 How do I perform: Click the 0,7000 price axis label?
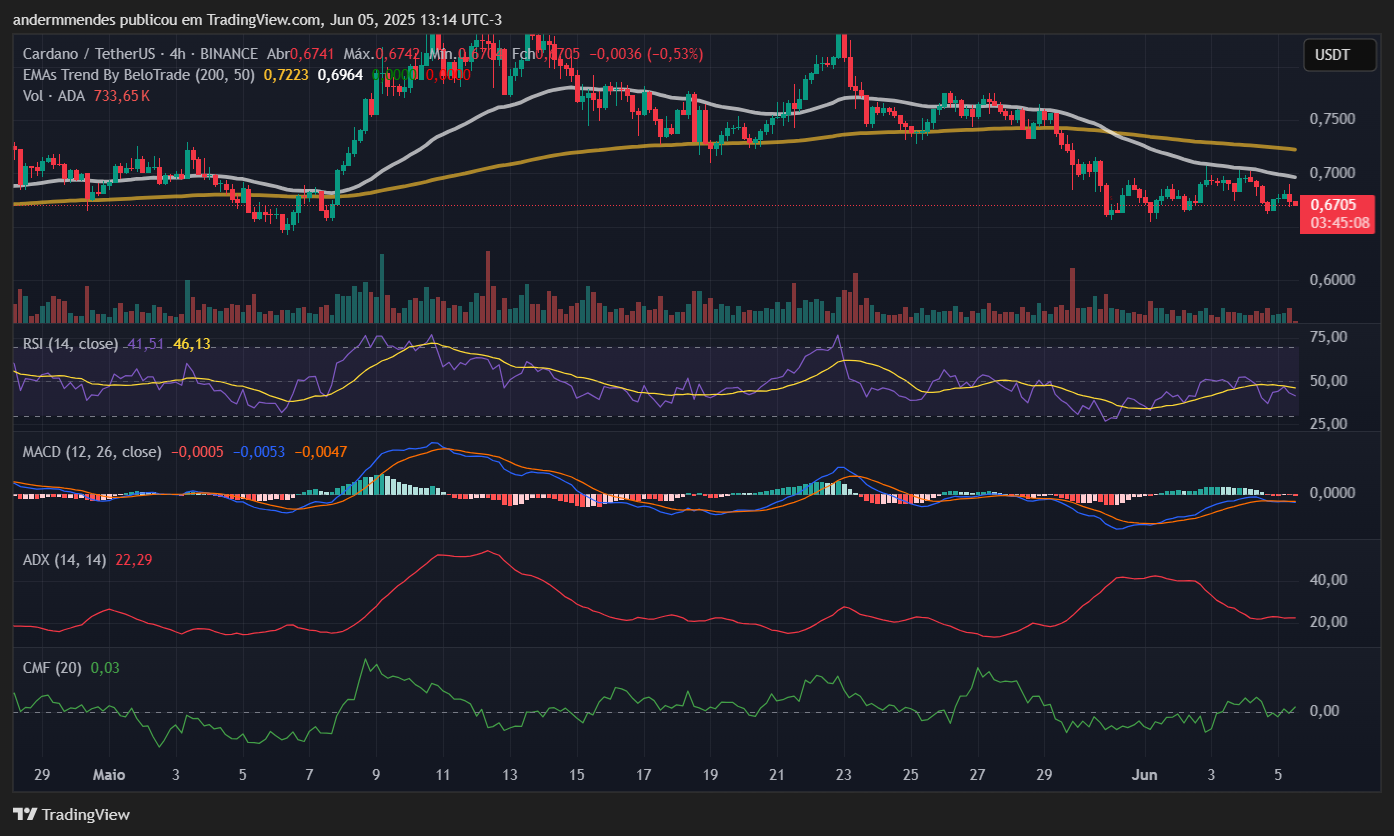[1333, 173]
